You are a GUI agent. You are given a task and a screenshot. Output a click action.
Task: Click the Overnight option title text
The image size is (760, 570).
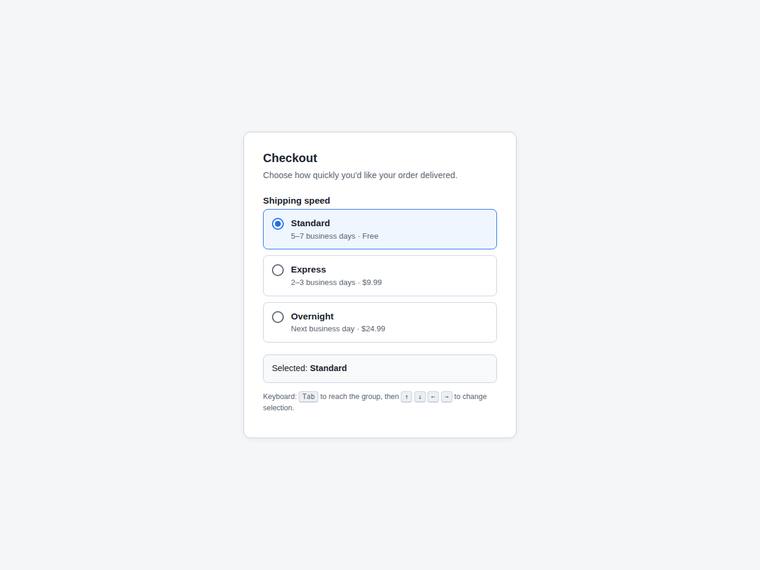point(312,316)
